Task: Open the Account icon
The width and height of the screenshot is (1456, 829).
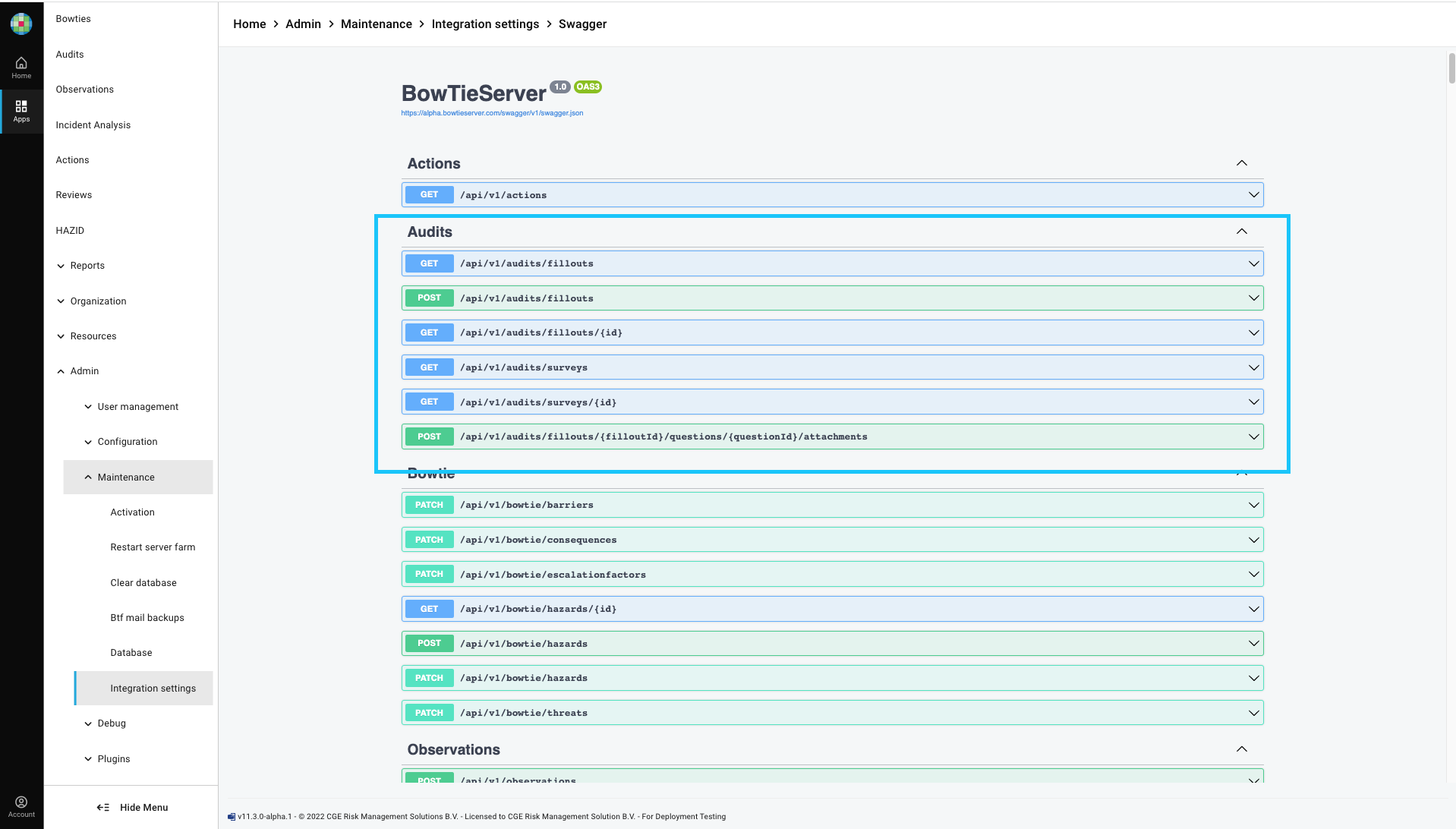Action: click(x=21, y=806)
